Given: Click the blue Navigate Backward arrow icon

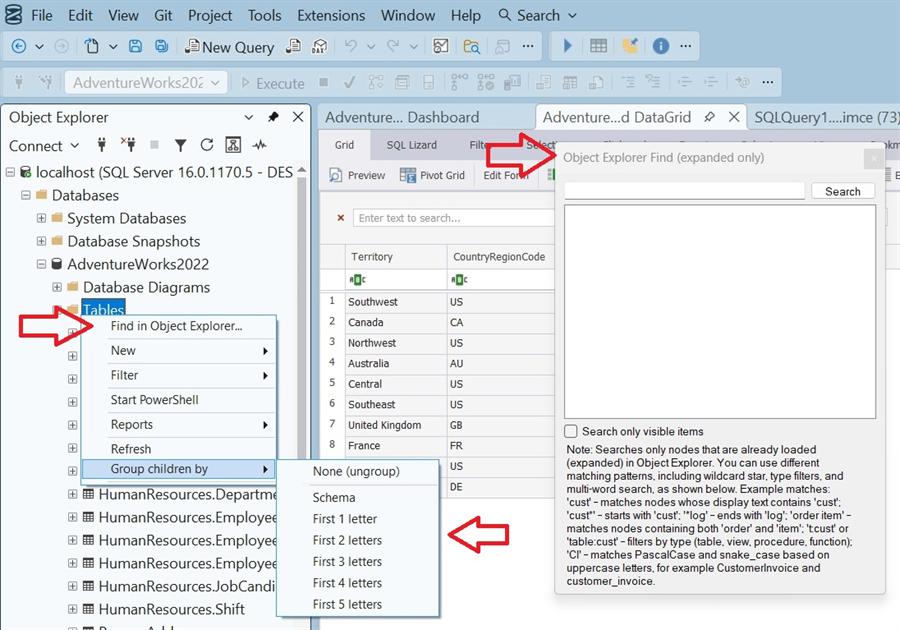Looking at the screenshot, I should (19, 46).
